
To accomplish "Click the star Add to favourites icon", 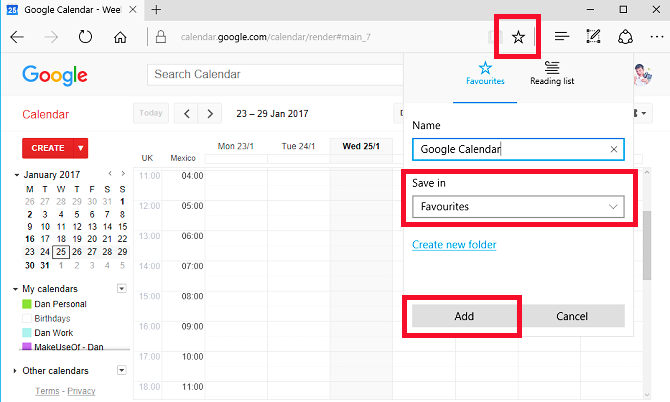I will (518, 37).
